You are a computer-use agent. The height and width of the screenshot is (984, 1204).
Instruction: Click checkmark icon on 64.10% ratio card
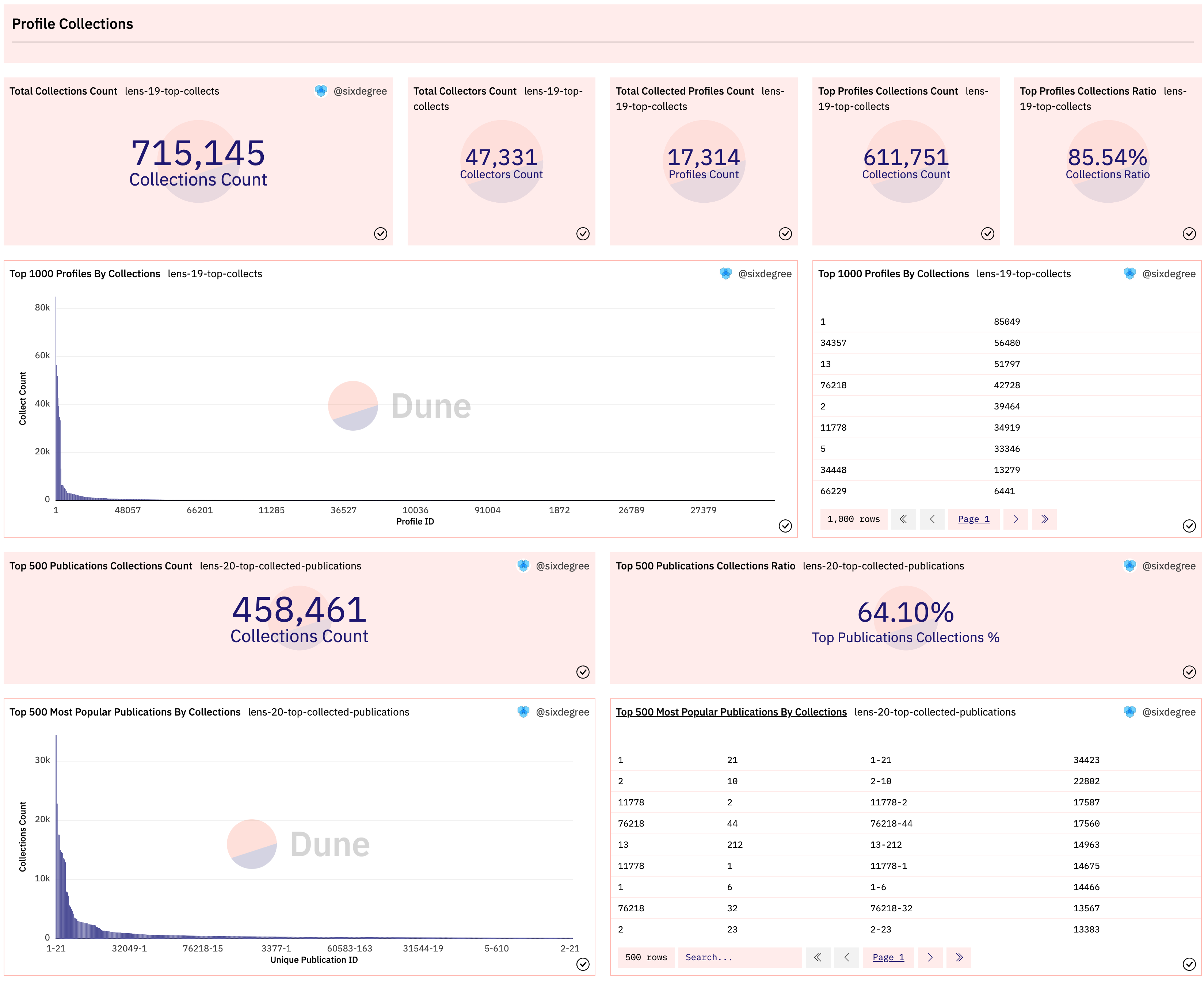(x=1189, y=672)
